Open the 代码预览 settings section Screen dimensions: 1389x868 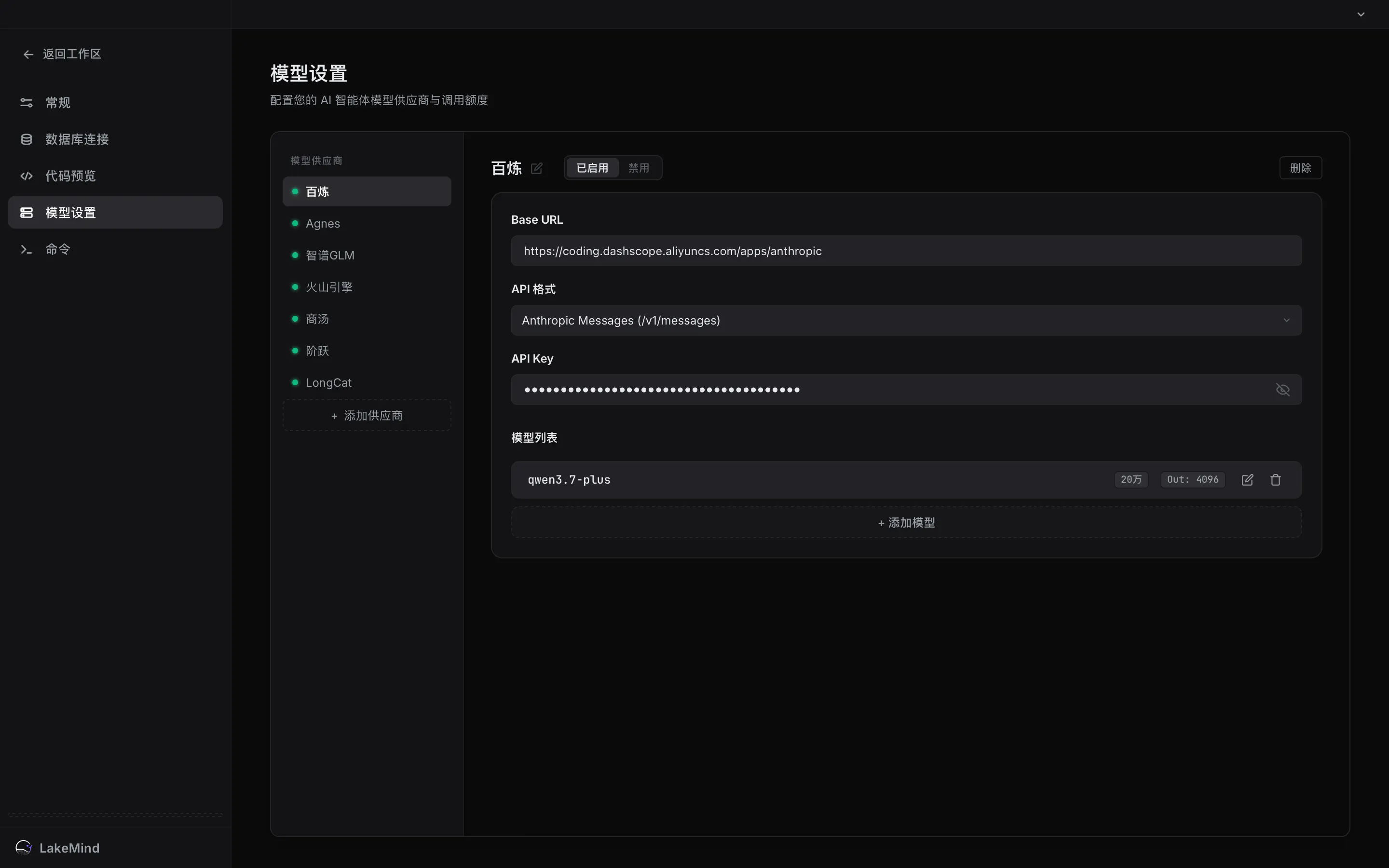[x=115, y=176]
